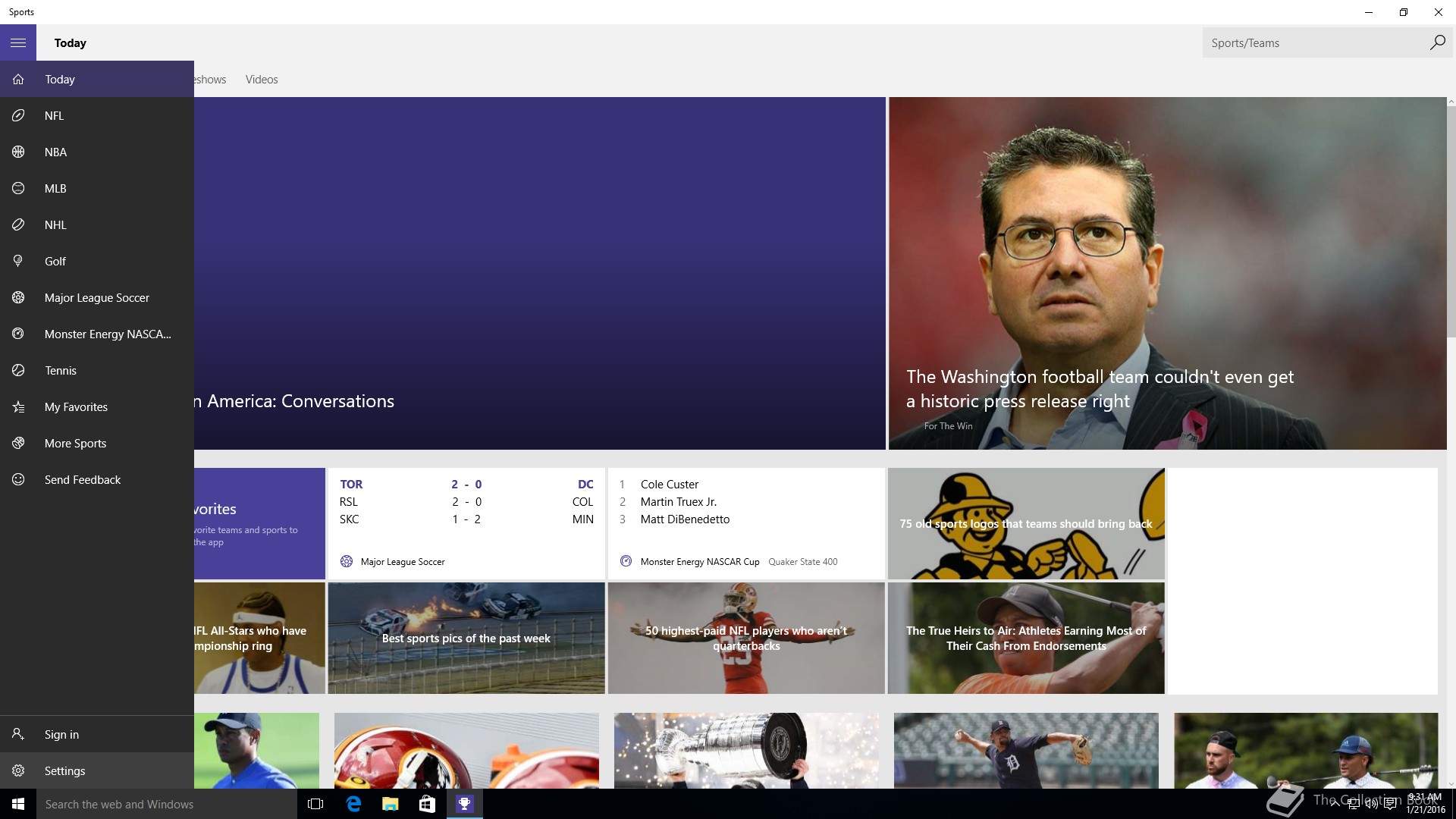This screenshot has height=819, width=1456.
Task: Click the Sign in label
Action: pos(61,734)
